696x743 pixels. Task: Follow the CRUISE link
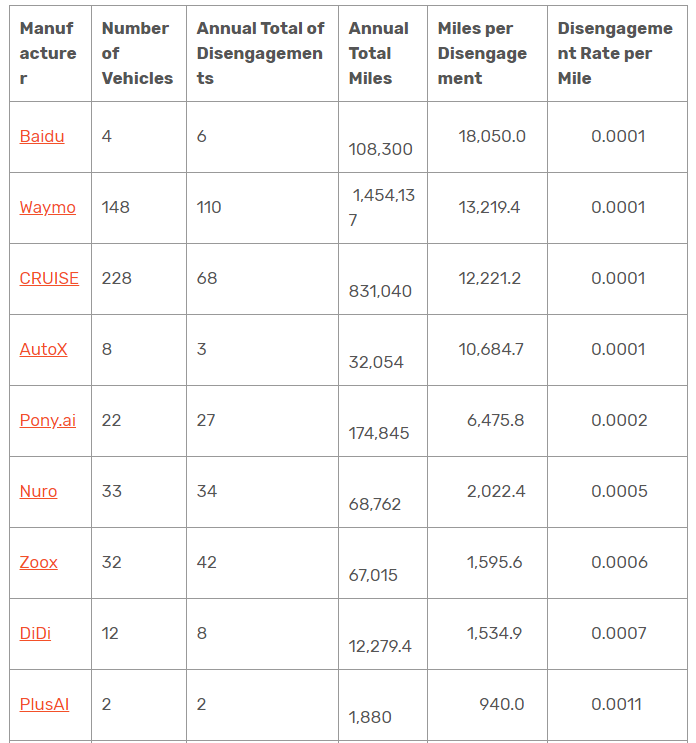(x=49, y=278)
